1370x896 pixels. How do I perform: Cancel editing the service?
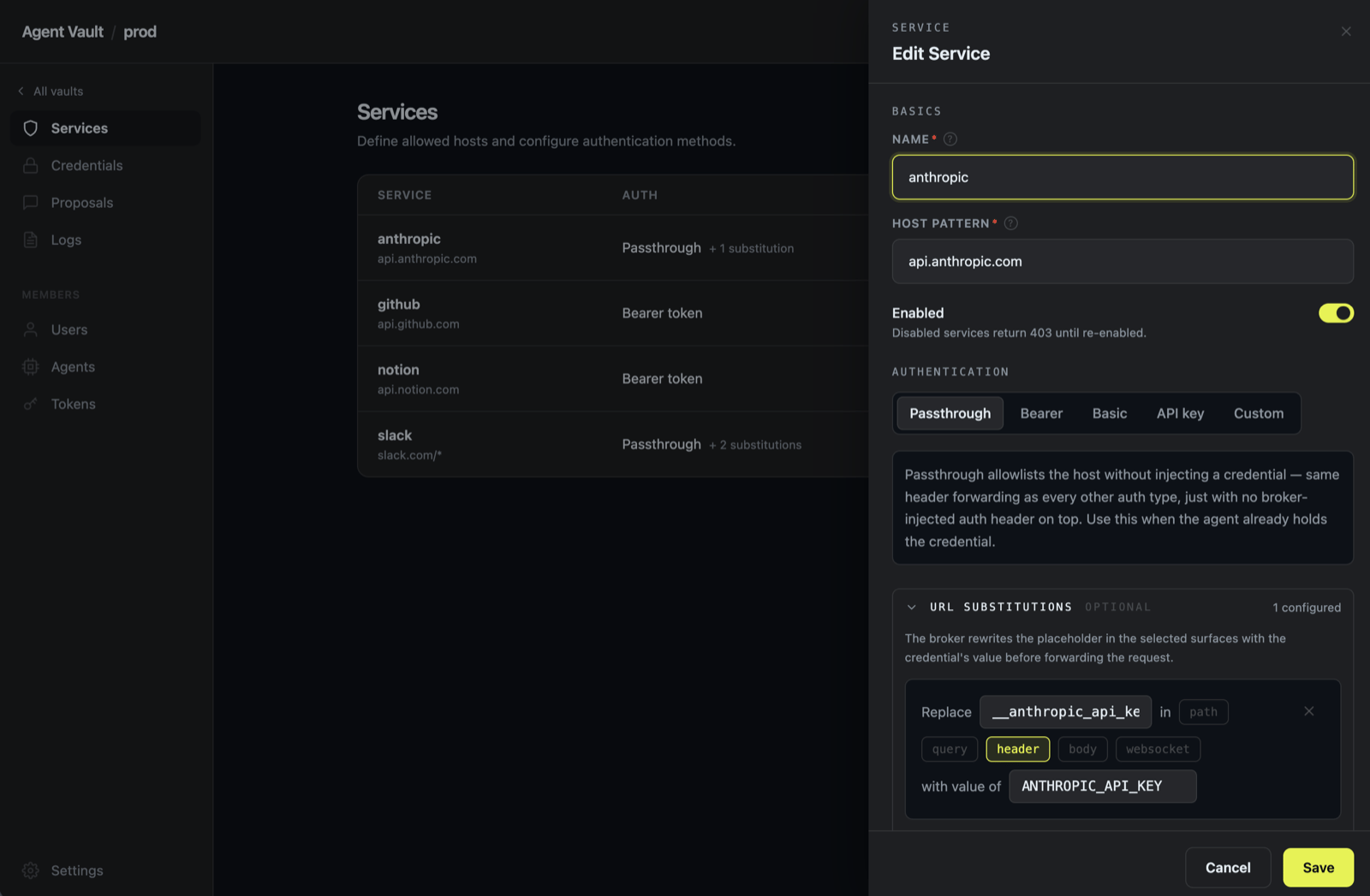(1228, 868)
